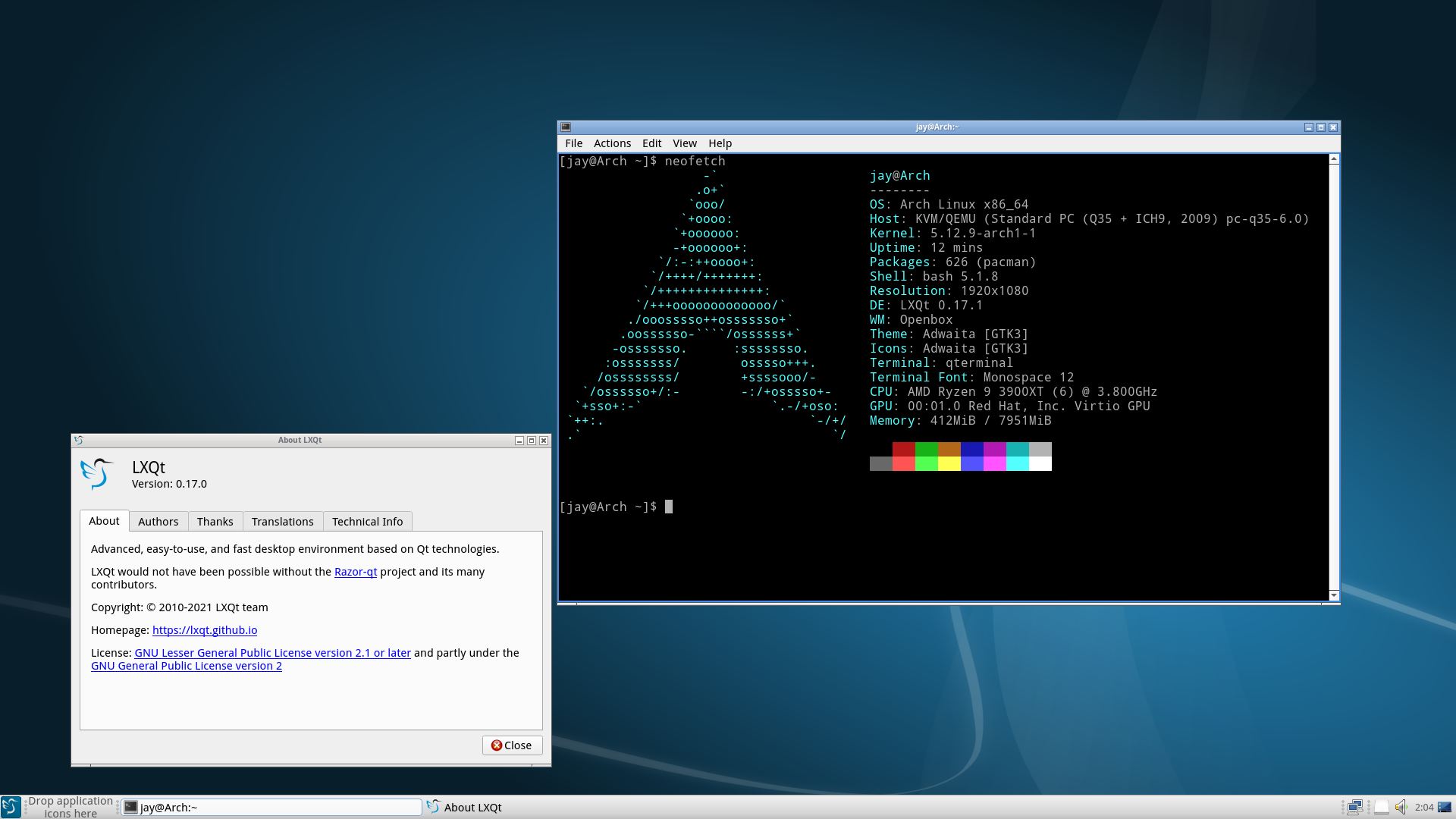Viewport: 1456px width, 819px height.
Task: Switch to the Thanks tab
Action: [215, 522]
